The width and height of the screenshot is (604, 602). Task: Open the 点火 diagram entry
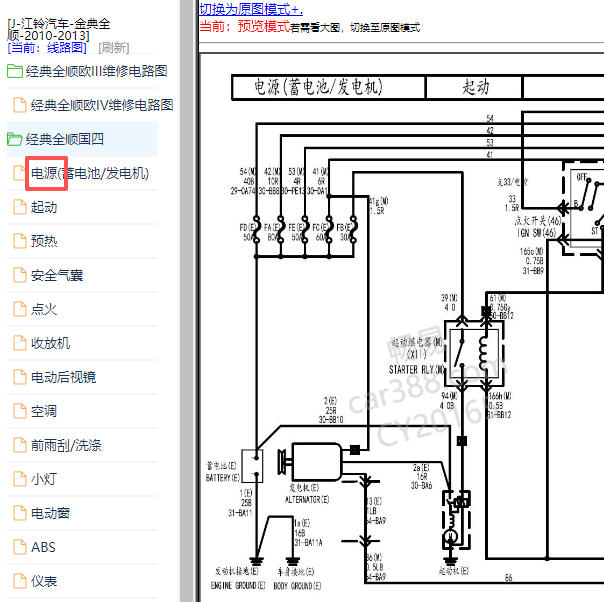pos(44,309)
